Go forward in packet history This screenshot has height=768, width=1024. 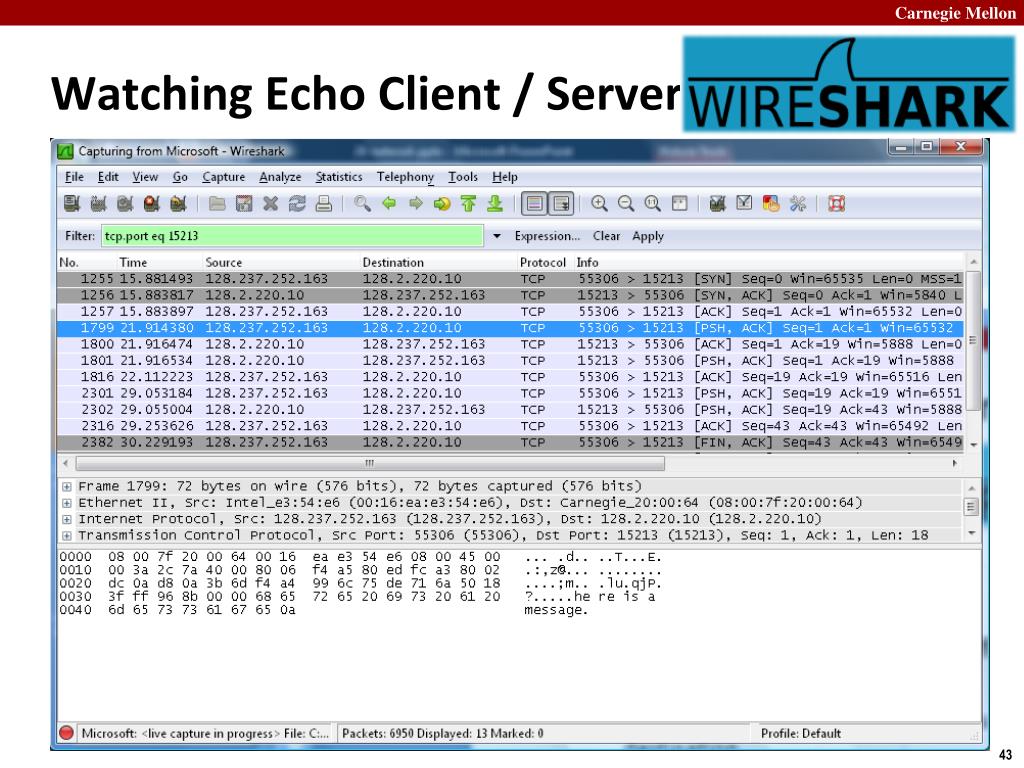[x=415, y=204]
